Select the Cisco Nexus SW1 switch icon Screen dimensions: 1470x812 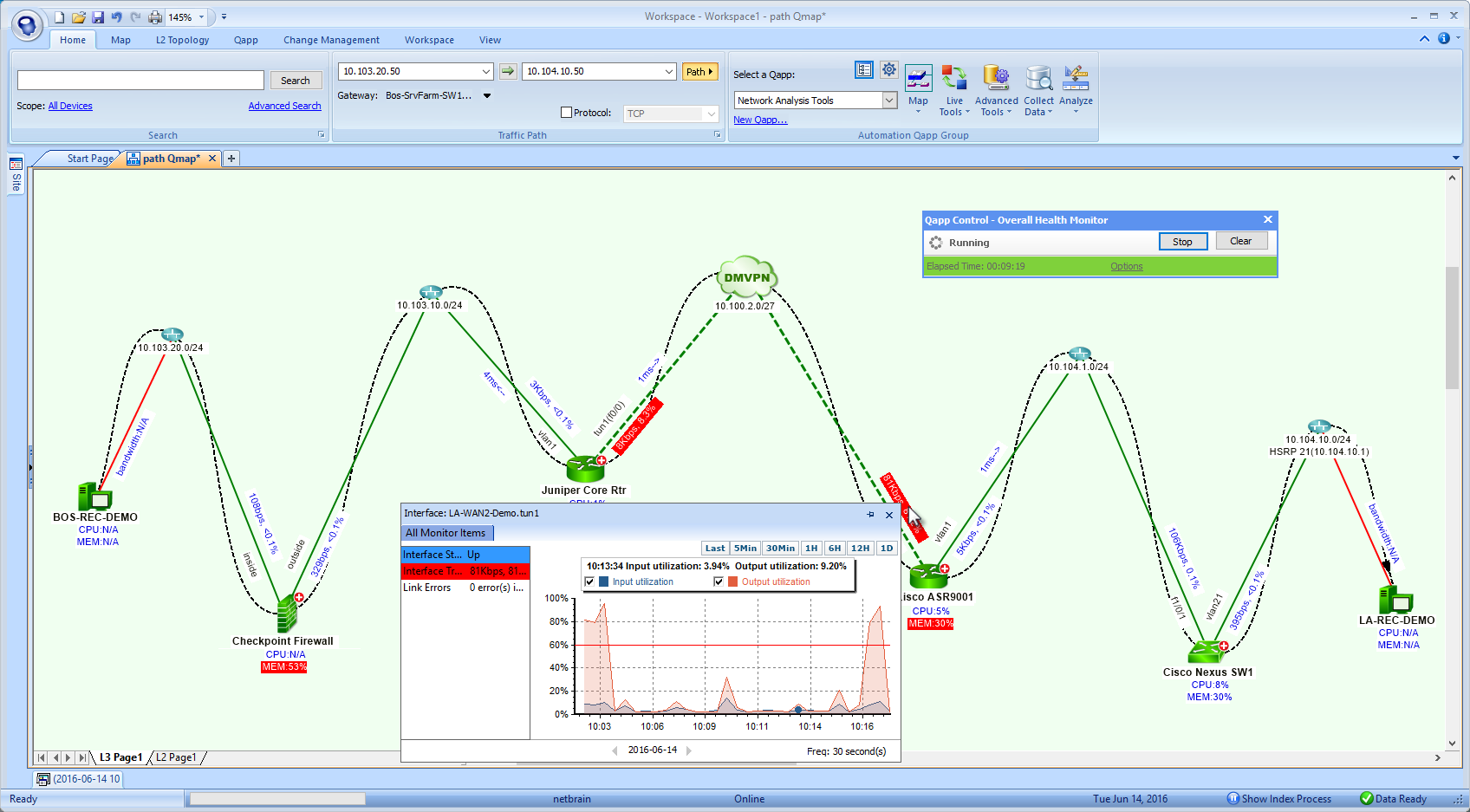click(x=1207, y=652)
